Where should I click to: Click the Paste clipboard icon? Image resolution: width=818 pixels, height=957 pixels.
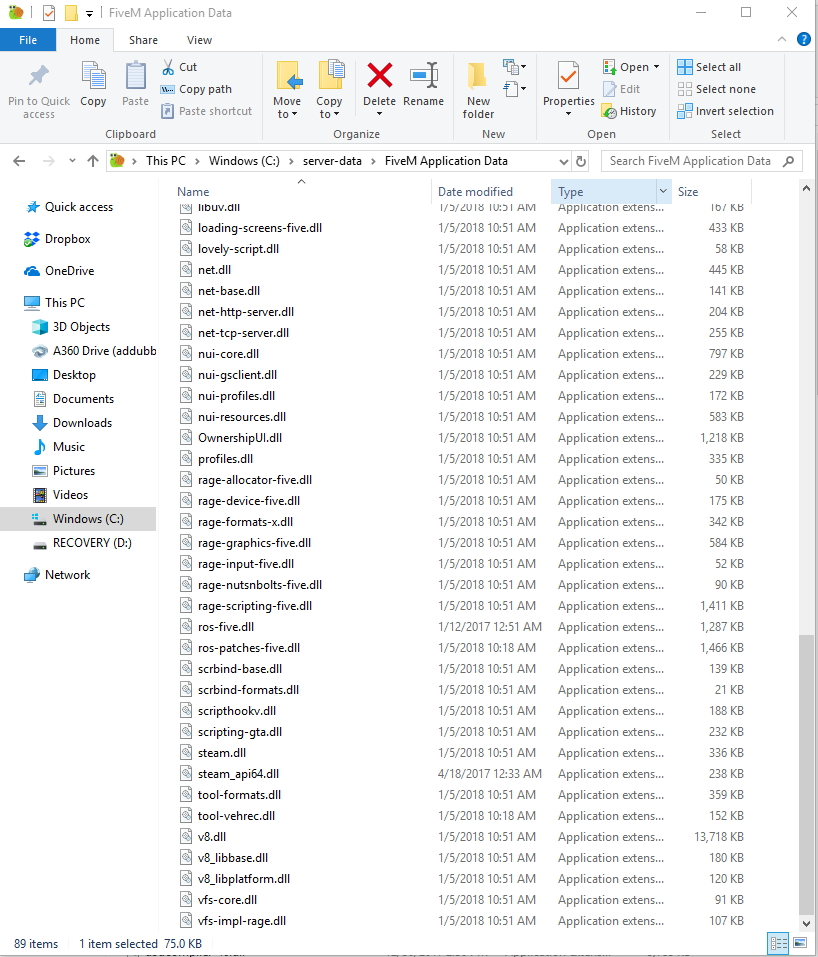click(136, 76)
